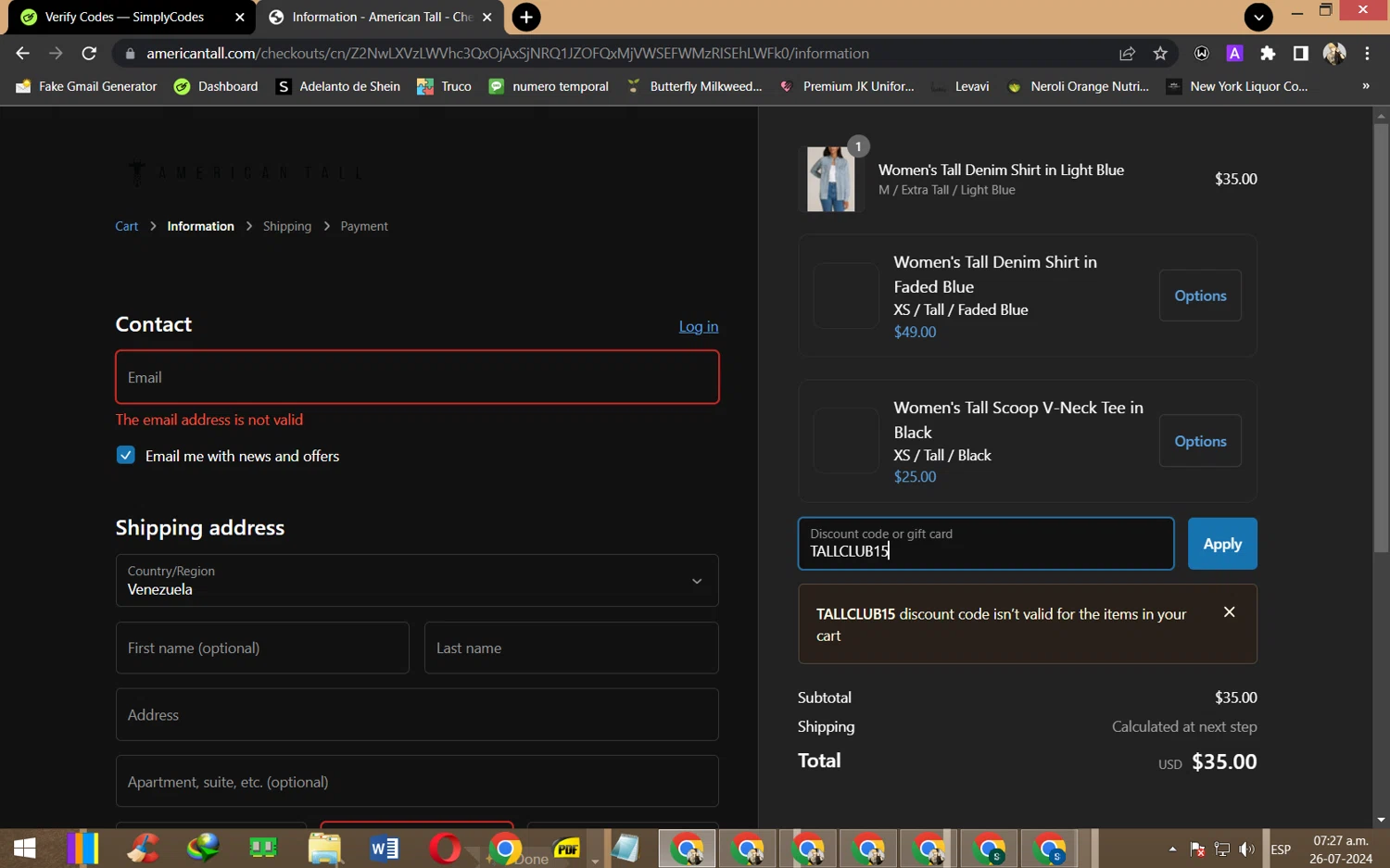Open the network icon in system tray
The image size is (1390, 868).
click(x=1222, y=849)
